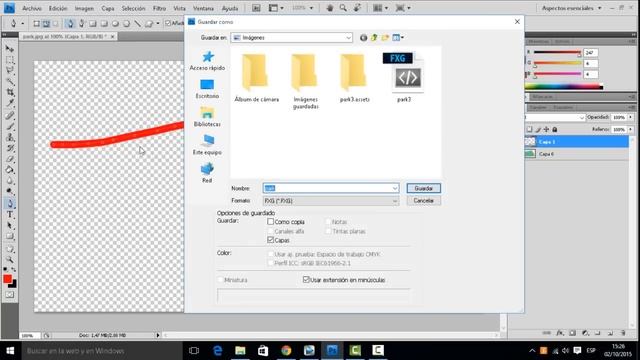640x360 pixels.
Task: Click the R red color slider
Action: coord(557,53)
